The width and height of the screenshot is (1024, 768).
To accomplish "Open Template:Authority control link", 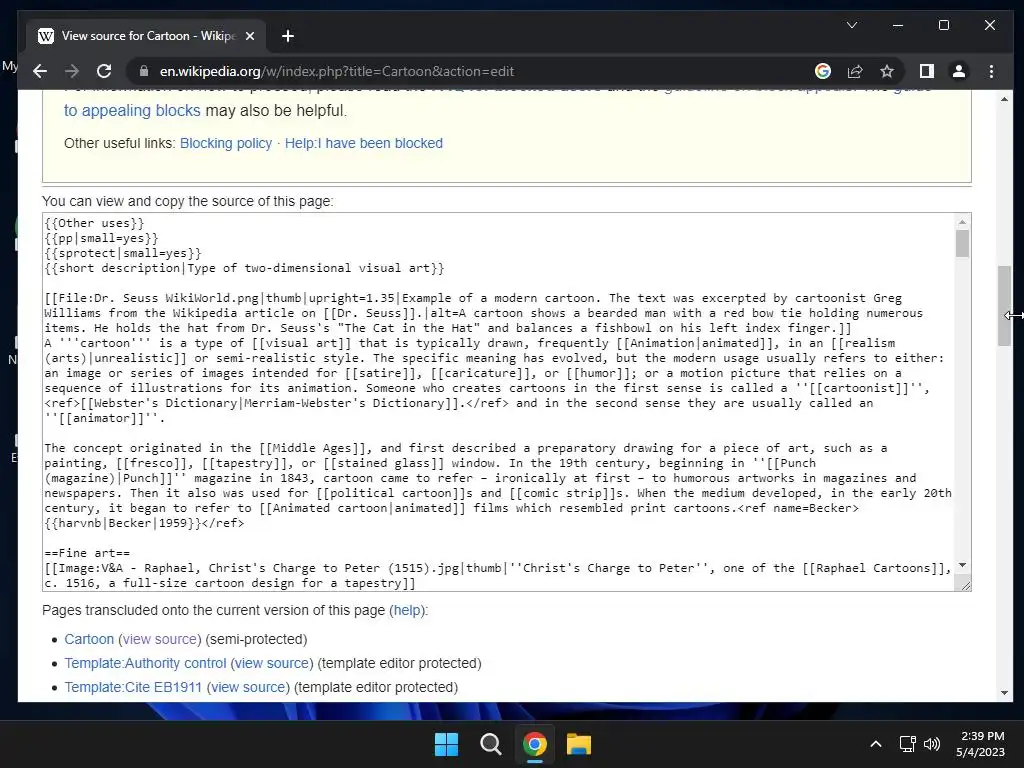I will point(145,663).
